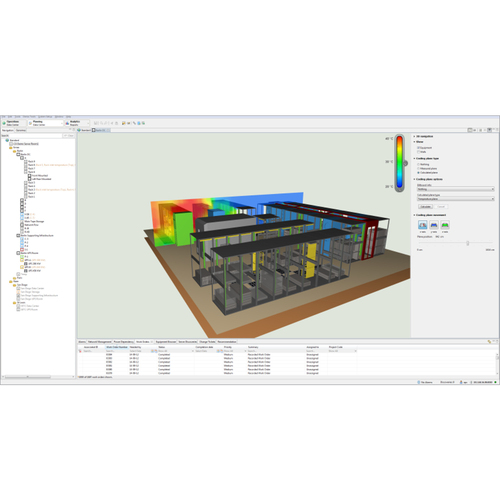The height and width of the screenshot is (500, 500).
Task: Click the user icon in the status bar
Action: [x=461, y=382]
